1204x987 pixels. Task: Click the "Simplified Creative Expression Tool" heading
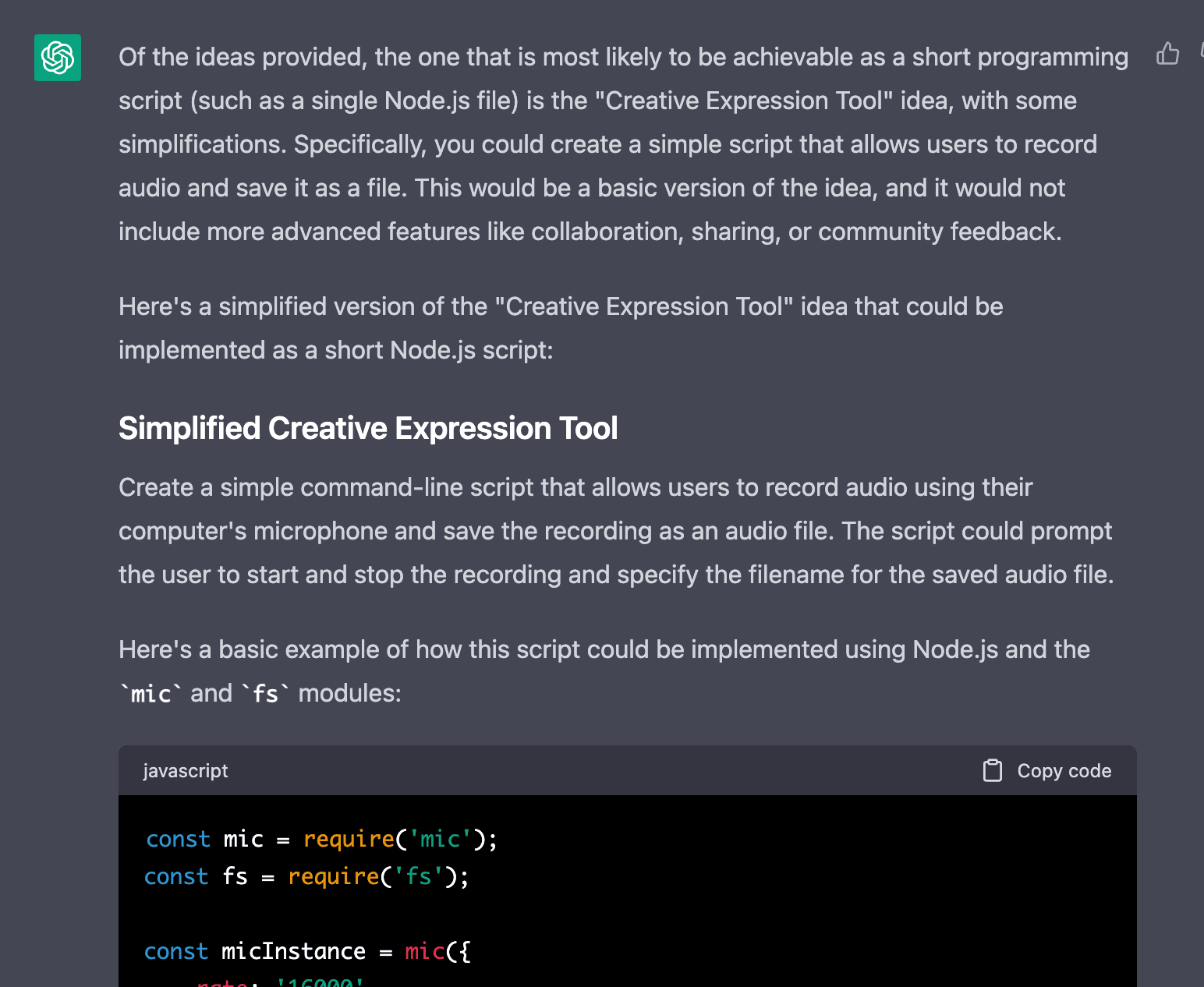click(x=368, y=428)
